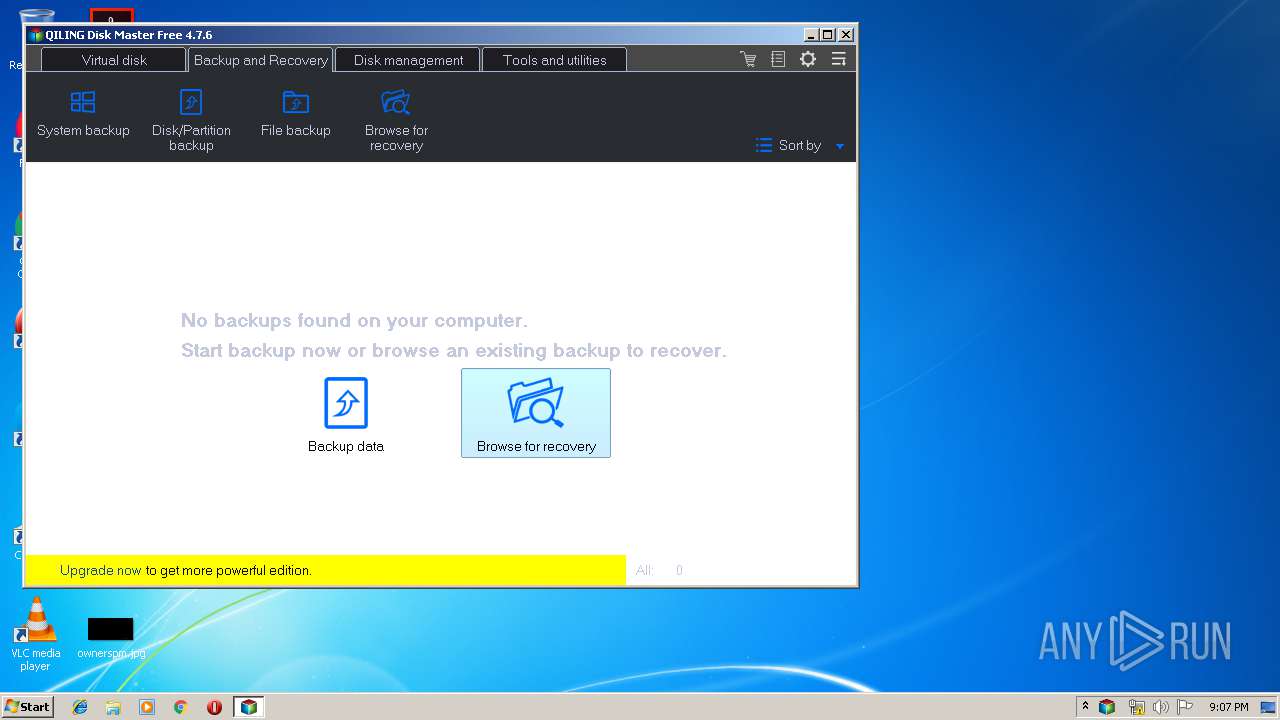The image size is (1280, 720).
Task: Open the hamburger menu icon
Action: tap(839, 60)
